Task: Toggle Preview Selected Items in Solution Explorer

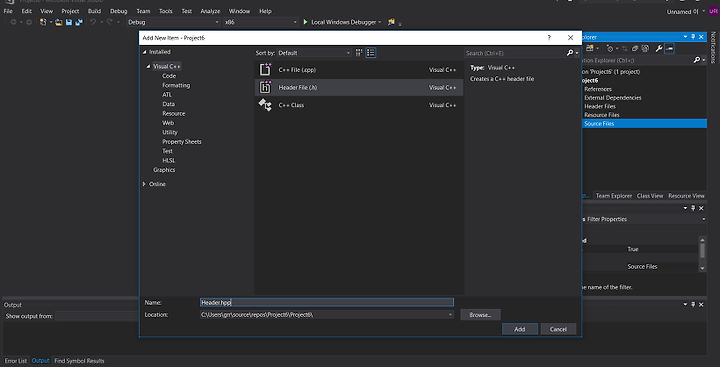Action: pyautogui.click(x=669, y=48)
